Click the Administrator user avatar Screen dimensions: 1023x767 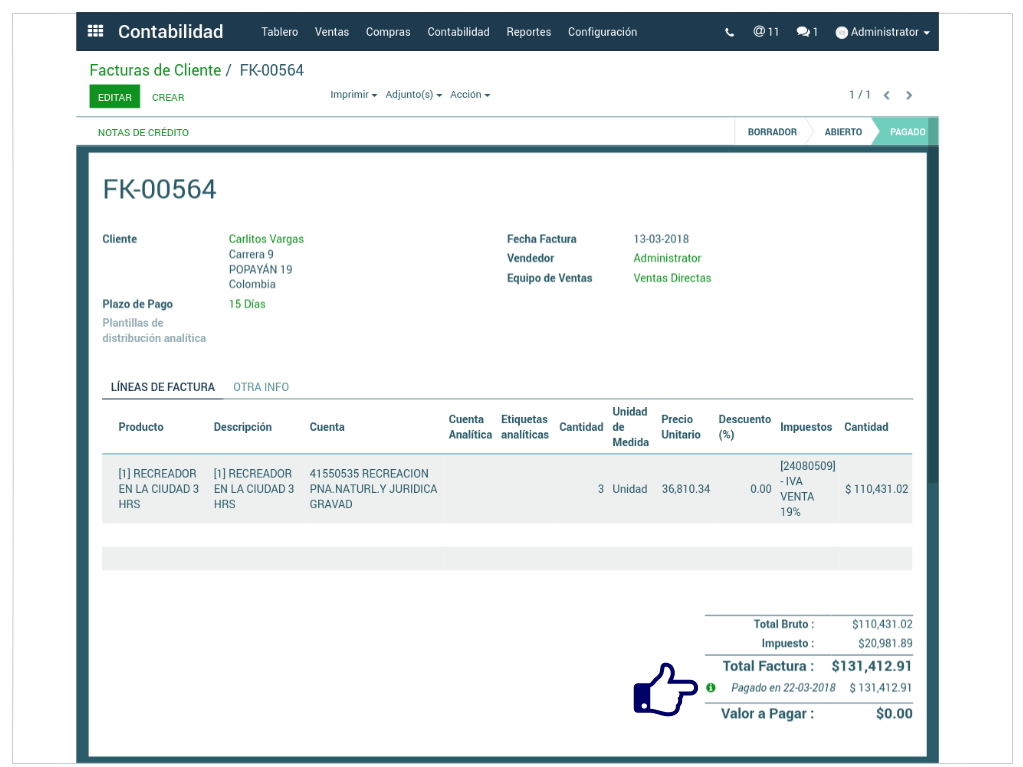(x=841, y=33)
